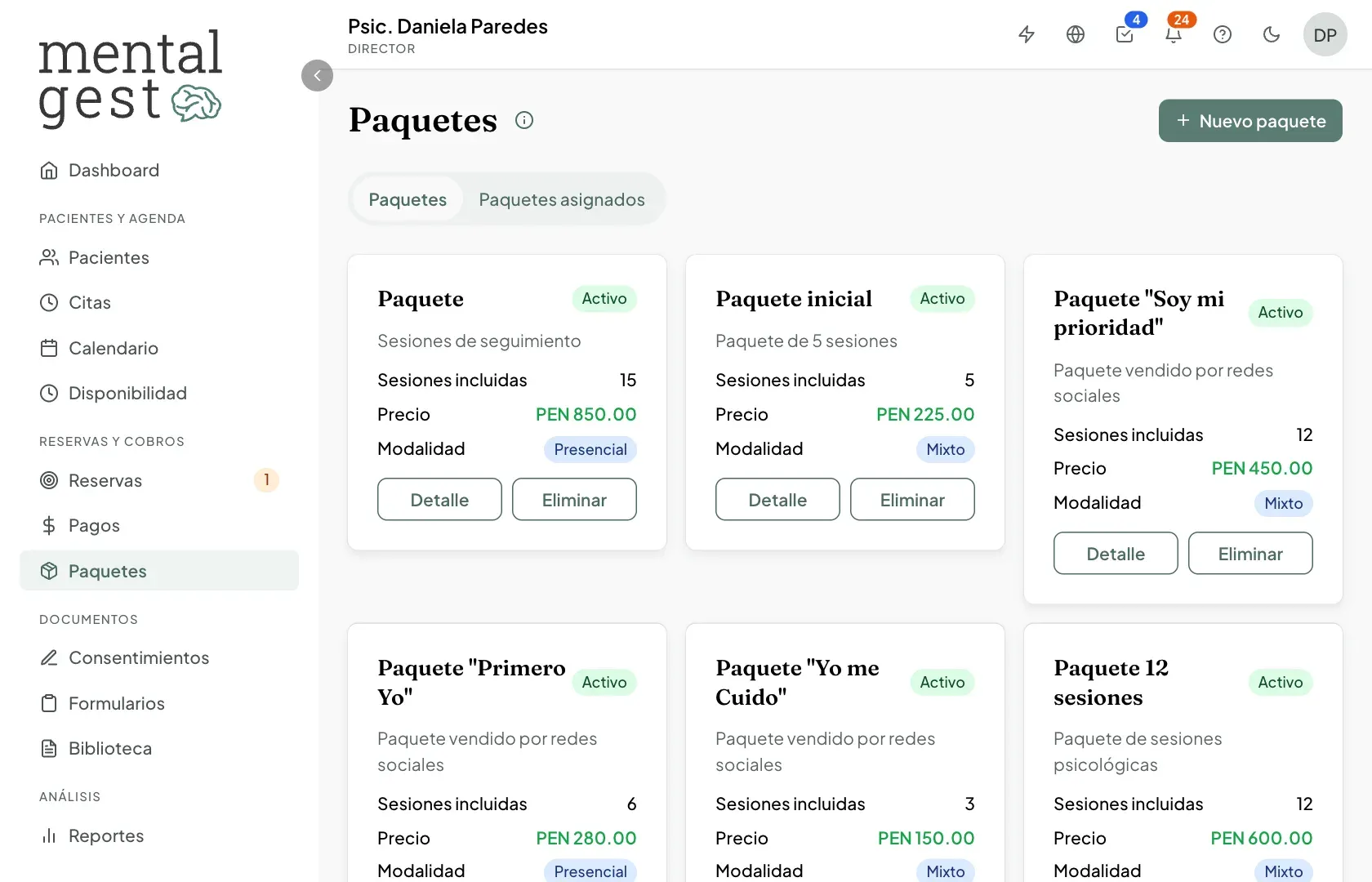Click Eliminar on the Sesiones de seguimiento package
The width and height of the screenshot is (1372, 882).
click(574, 500)
